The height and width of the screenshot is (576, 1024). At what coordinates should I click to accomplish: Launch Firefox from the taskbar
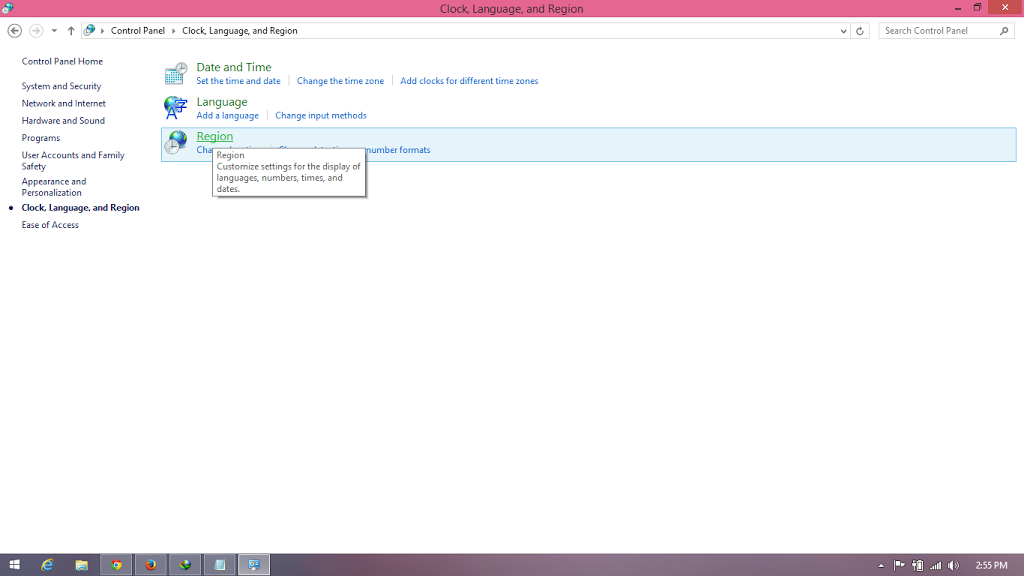point(150,565)
